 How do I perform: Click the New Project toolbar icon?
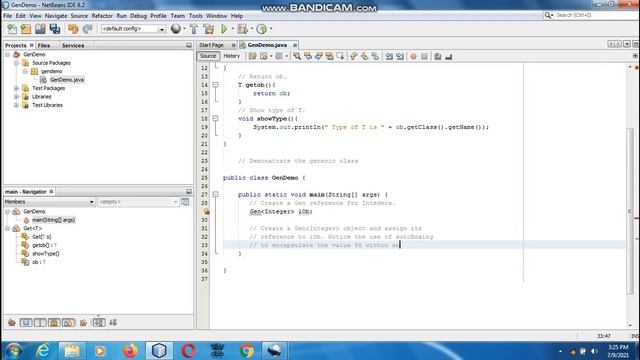26,29
